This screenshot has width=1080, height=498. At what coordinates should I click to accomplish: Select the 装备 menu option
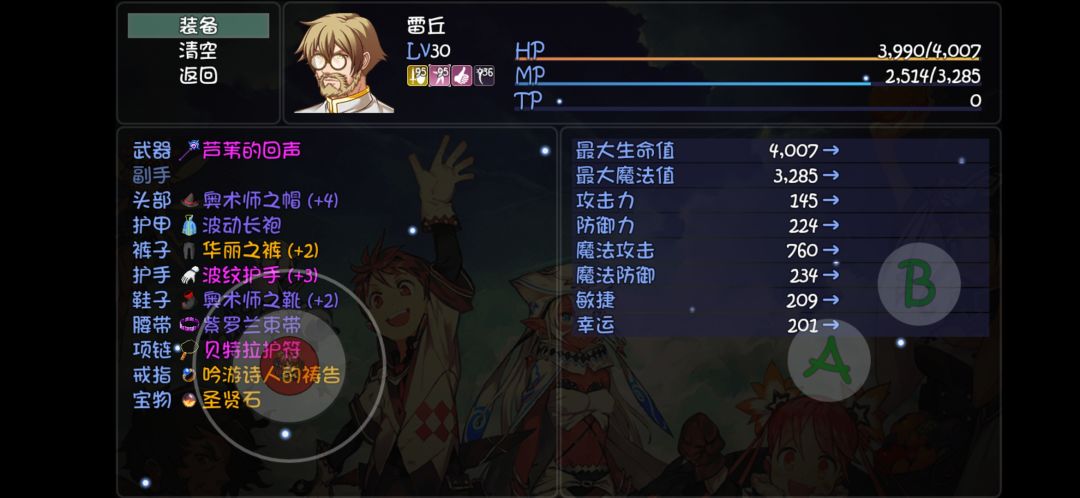[198, 25]
